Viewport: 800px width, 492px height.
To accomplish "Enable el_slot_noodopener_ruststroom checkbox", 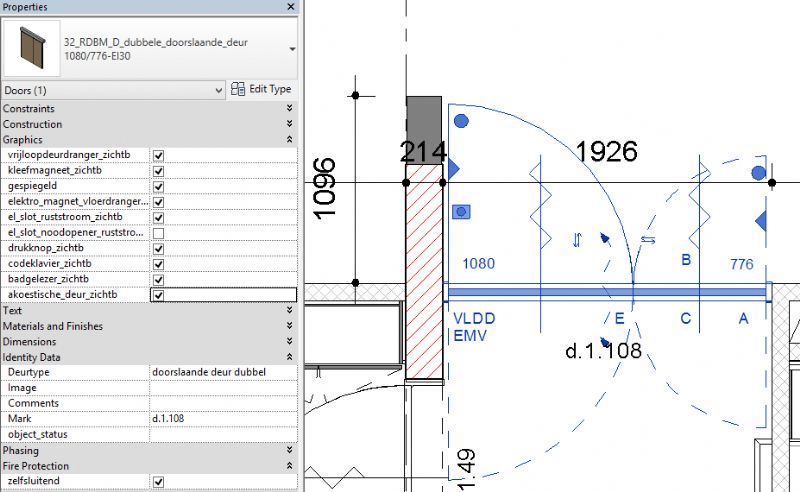I will pos(158,233).
